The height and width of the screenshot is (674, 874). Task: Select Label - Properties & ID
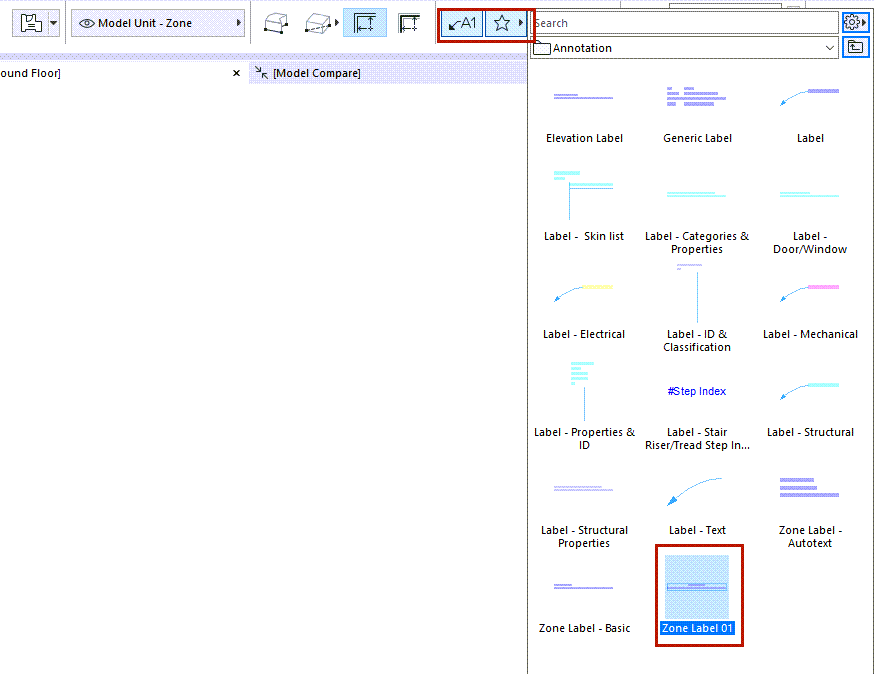tap(584, 407)
